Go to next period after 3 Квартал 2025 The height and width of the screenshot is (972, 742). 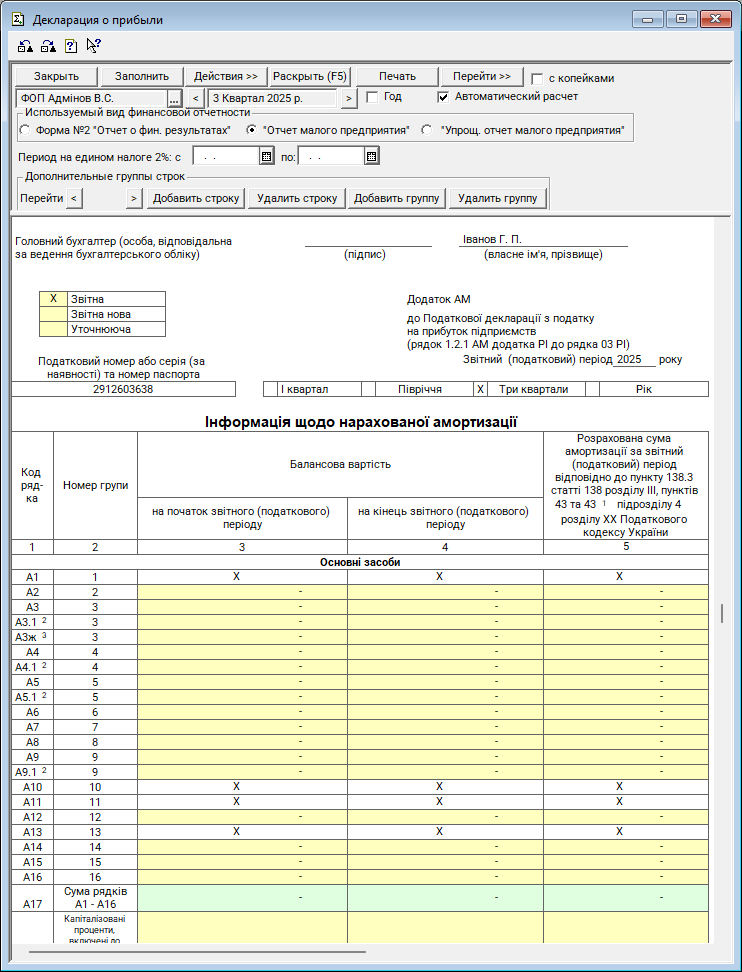coord(348,98)
